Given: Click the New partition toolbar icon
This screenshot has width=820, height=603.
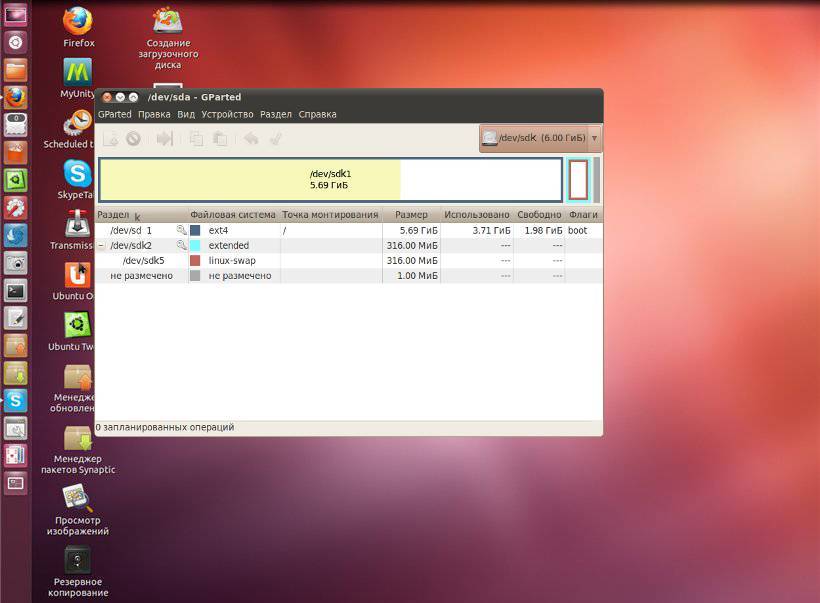Looking at the screenshot, I should [x=110, y=139].
